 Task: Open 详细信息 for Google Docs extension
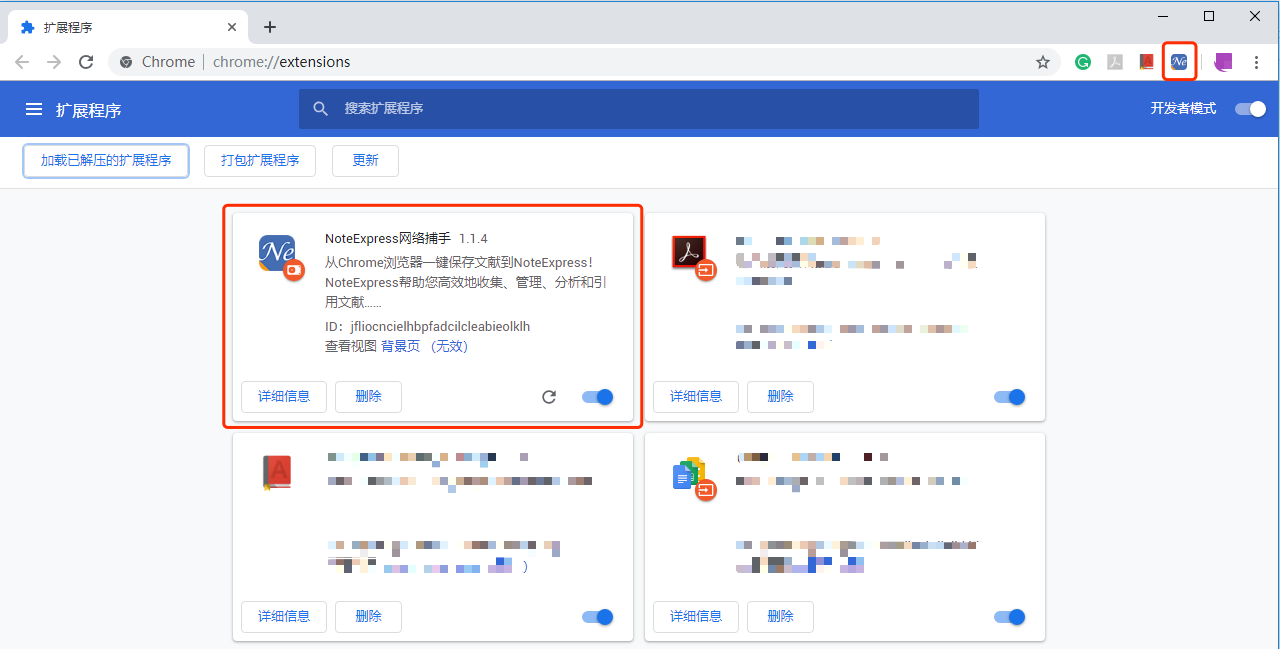(696, 616)
